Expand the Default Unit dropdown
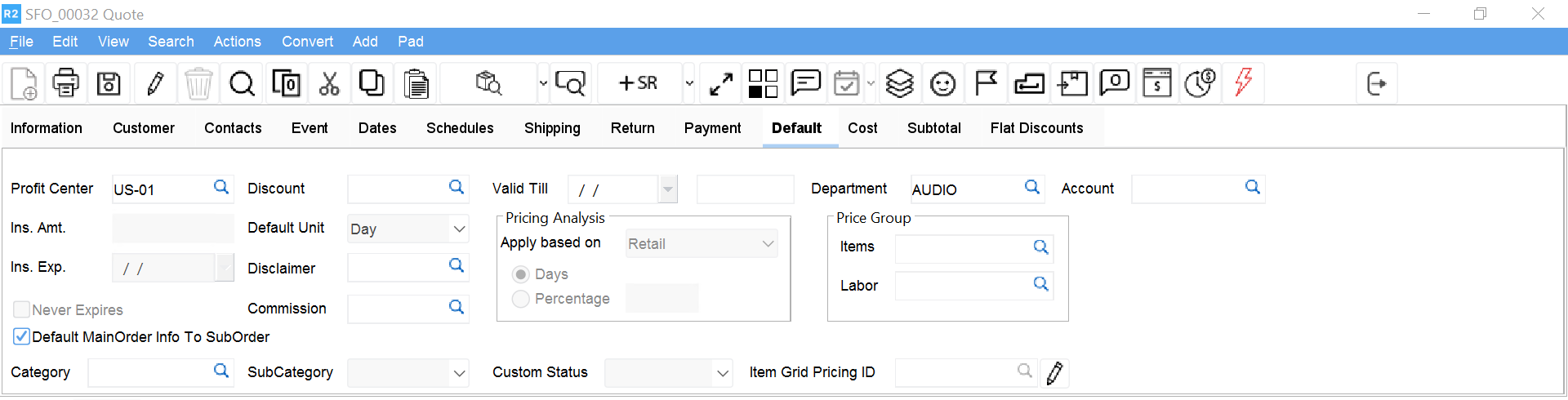This screenshot has height=400, width=1568. pos(459,229)
